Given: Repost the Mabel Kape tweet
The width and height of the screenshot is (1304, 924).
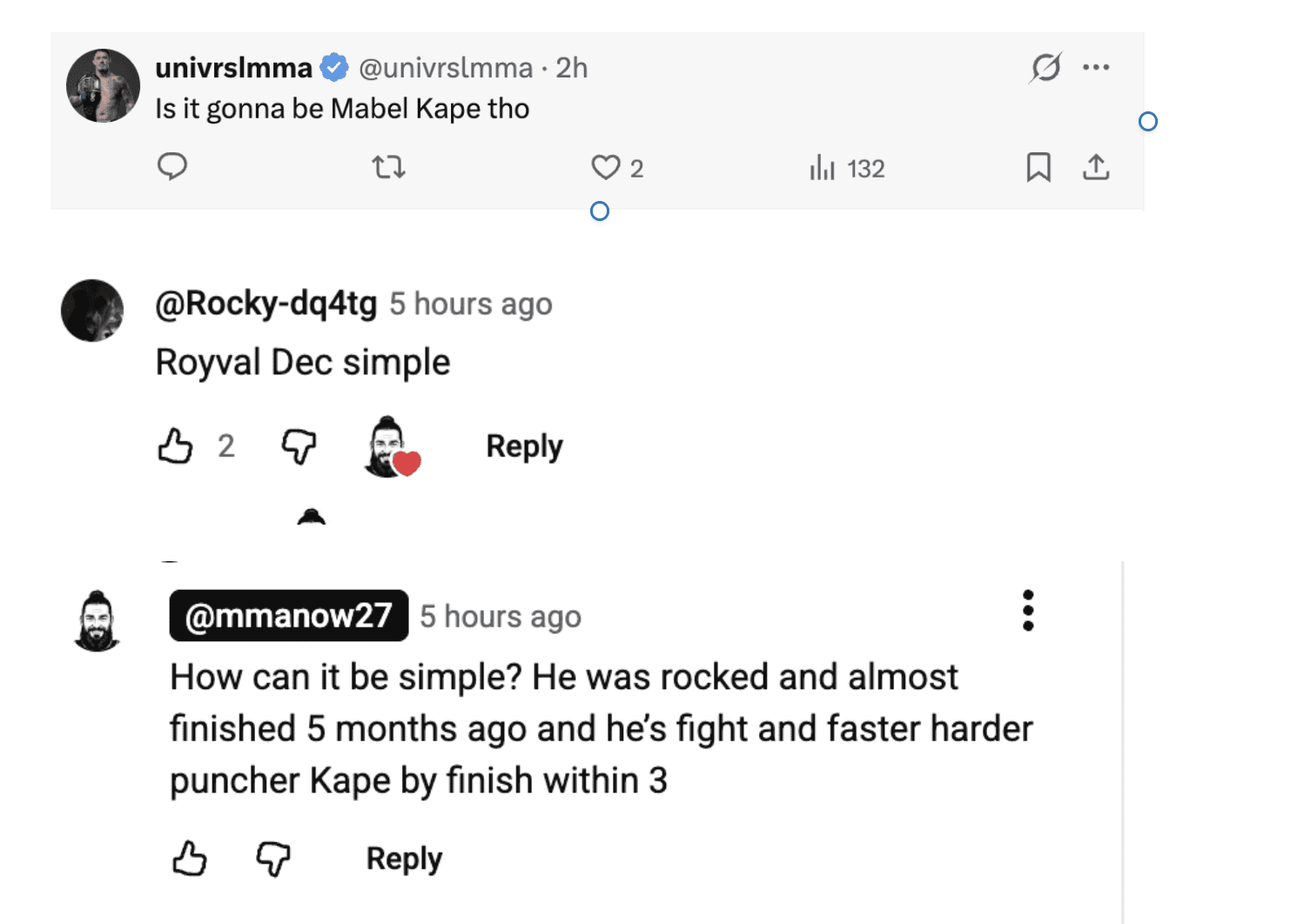Looking at the screenshot, I should coord(388,166).
